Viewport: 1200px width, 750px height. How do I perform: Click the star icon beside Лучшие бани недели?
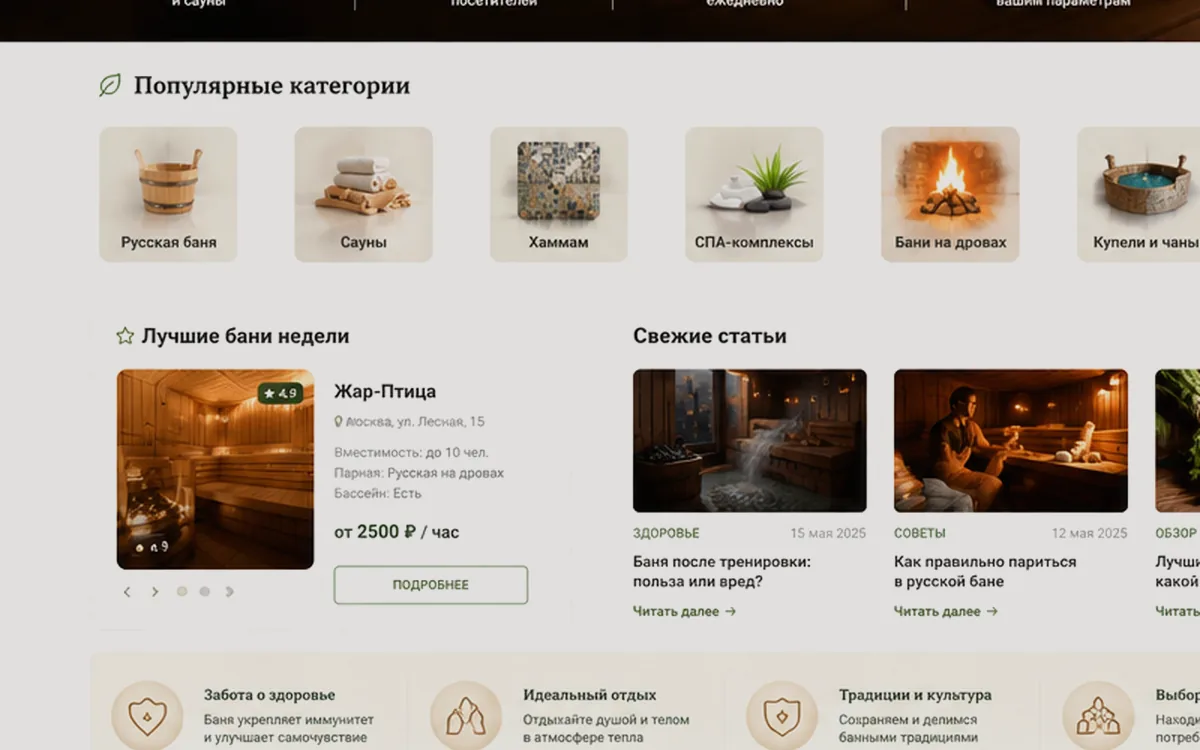point(125,336)
